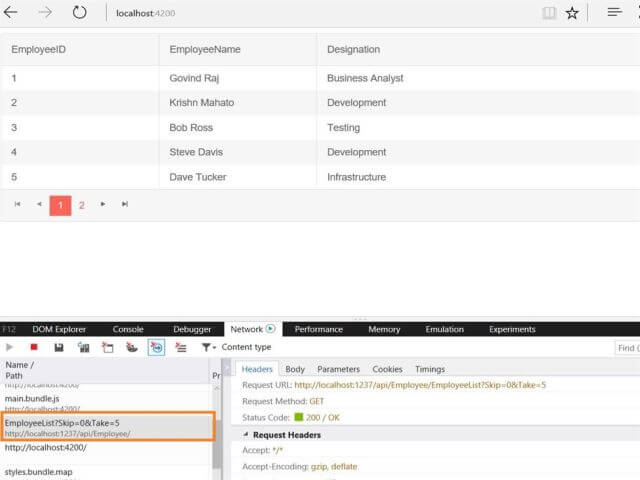This screenshot has width=640, height=480.
Task: Select the styles.bundle.map request
Action: point(106,472)
